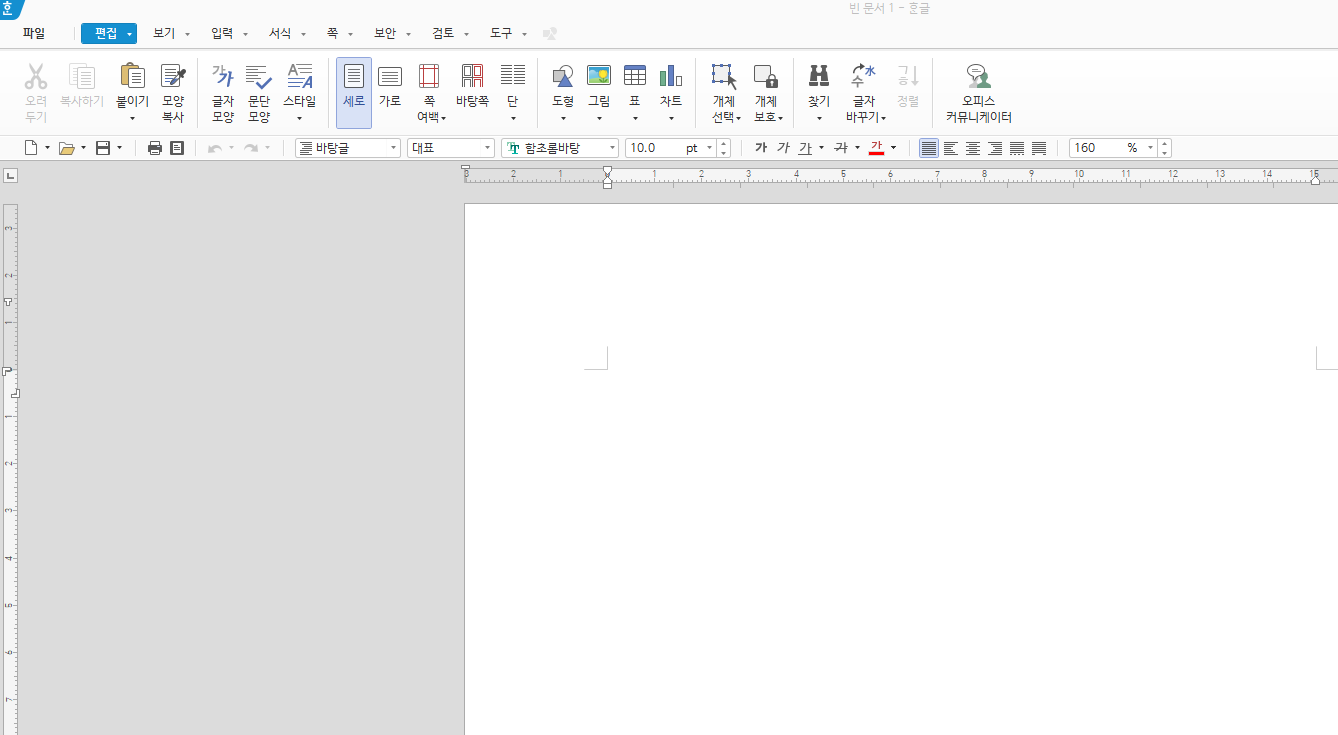The width and height of the screenshot is (1338, 735).
Task: Click the 그림 (picture) icon
Action: pyautogui.click(x=599, y=76)
